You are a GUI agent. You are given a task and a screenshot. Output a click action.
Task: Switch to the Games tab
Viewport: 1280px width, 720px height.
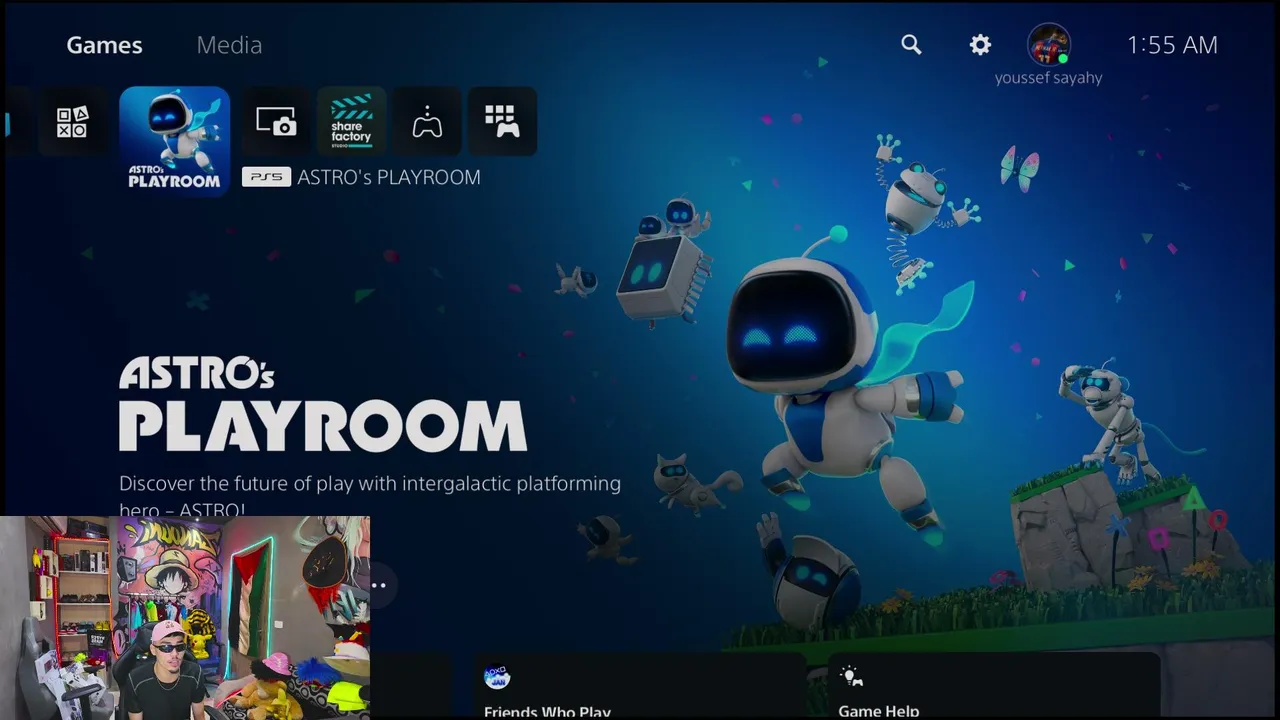104,45
